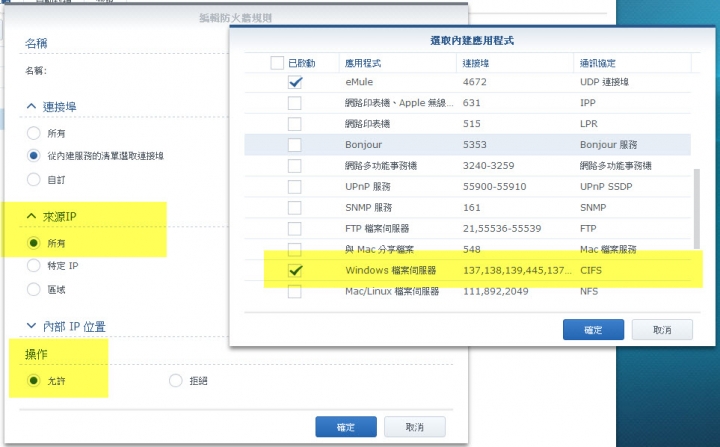Collapse the 來源IP section chevron
This screenshot has height=447, width=720.
31,215
